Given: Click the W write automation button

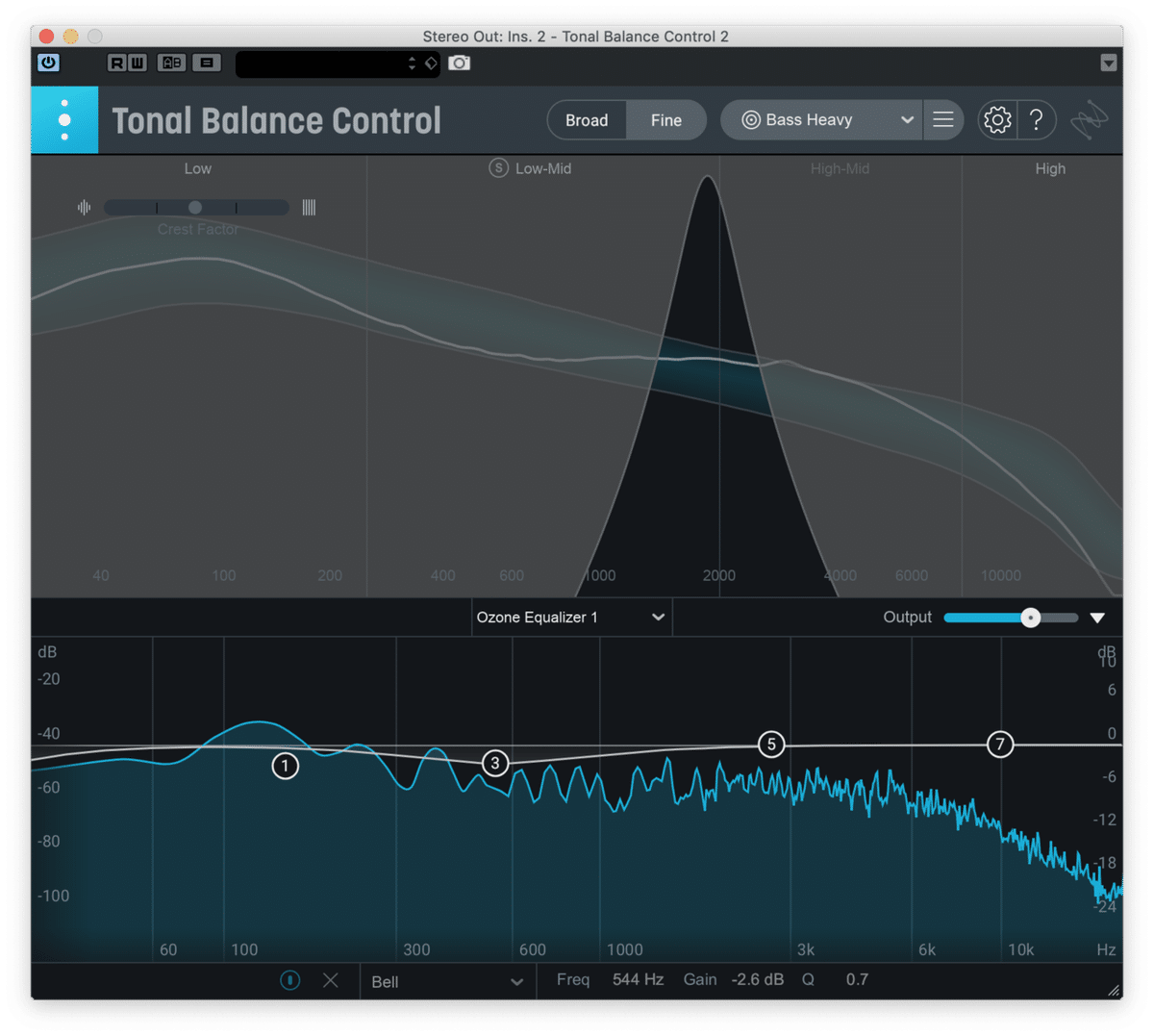Looking at the screenshot, I should [138, 63].
